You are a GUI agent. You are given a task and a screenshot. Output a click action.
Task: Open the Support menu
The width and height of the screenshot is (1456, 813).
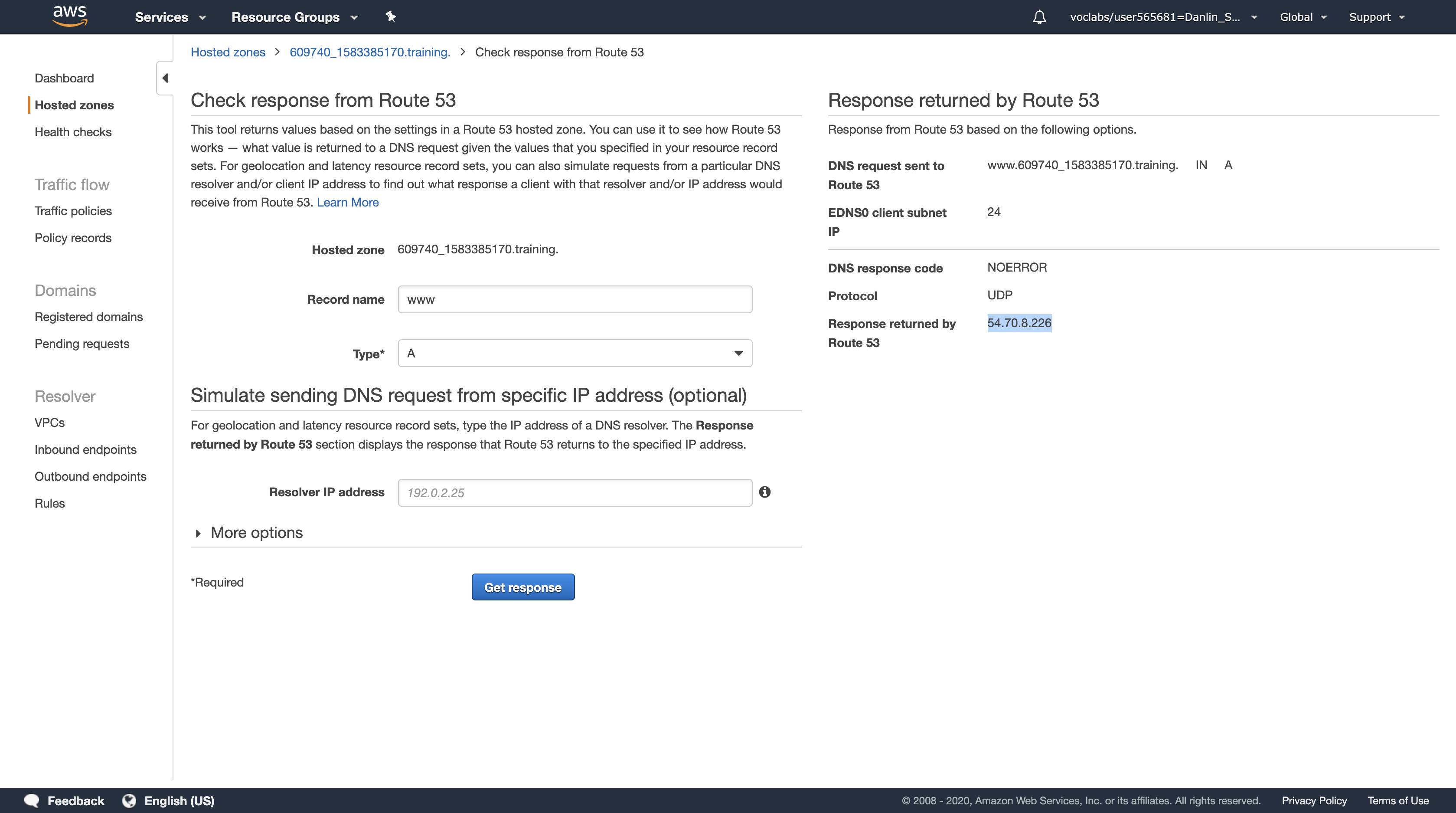click(x=1376, y=17)
